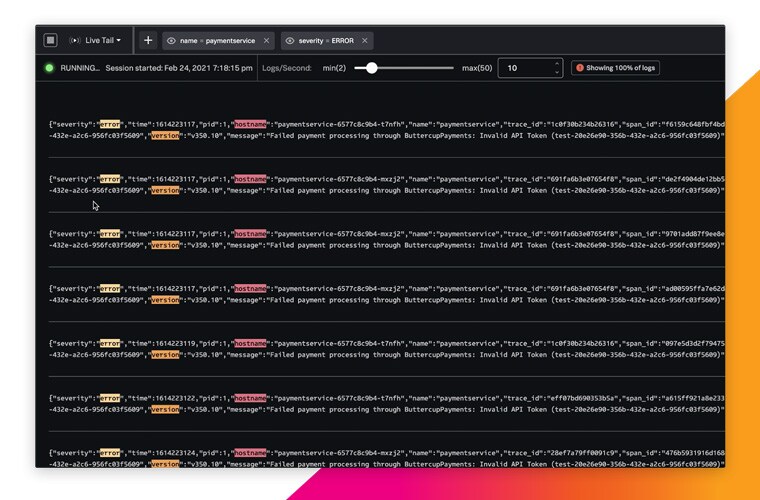This screenshot has height=500, width=760.
Task: Select log entry with span_id de2f4904de12bb5
Action: click(x=387, y=185)
